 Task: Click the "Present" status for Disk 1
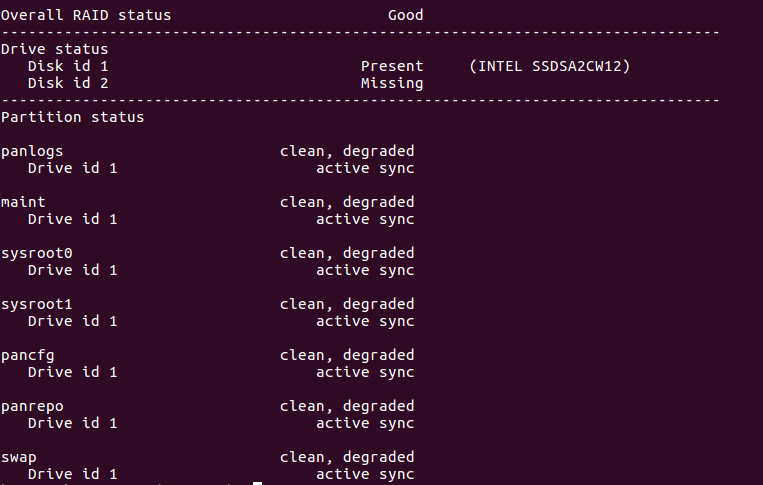pos(392,66)
